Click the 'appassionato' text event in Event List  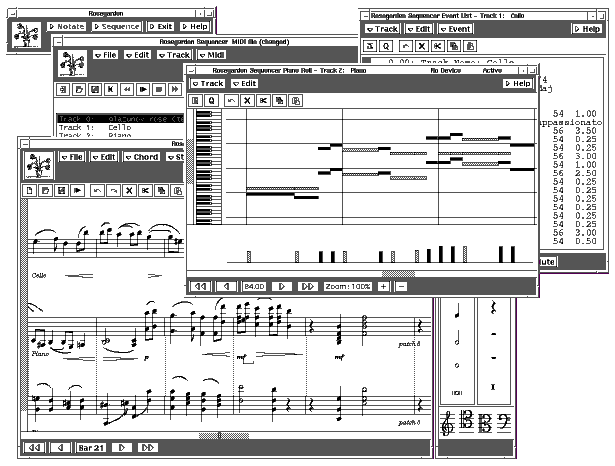pos(570,122)
